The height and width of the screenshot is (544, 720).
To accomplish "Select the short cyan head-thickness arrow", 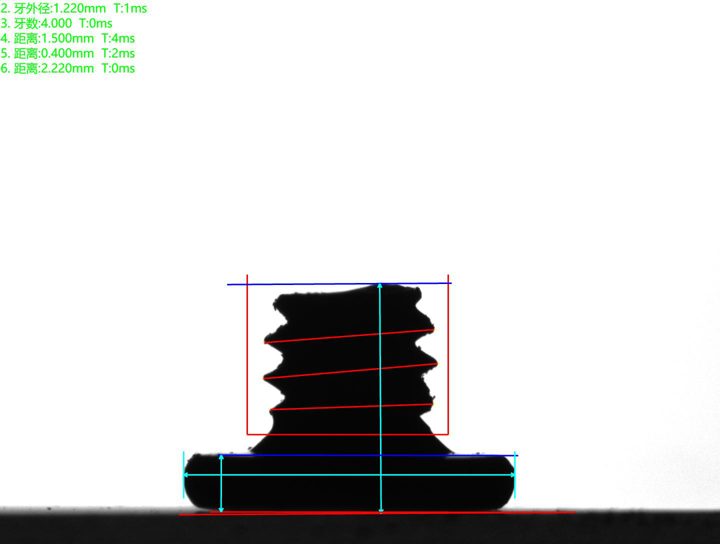I will [x=221, y=485].
